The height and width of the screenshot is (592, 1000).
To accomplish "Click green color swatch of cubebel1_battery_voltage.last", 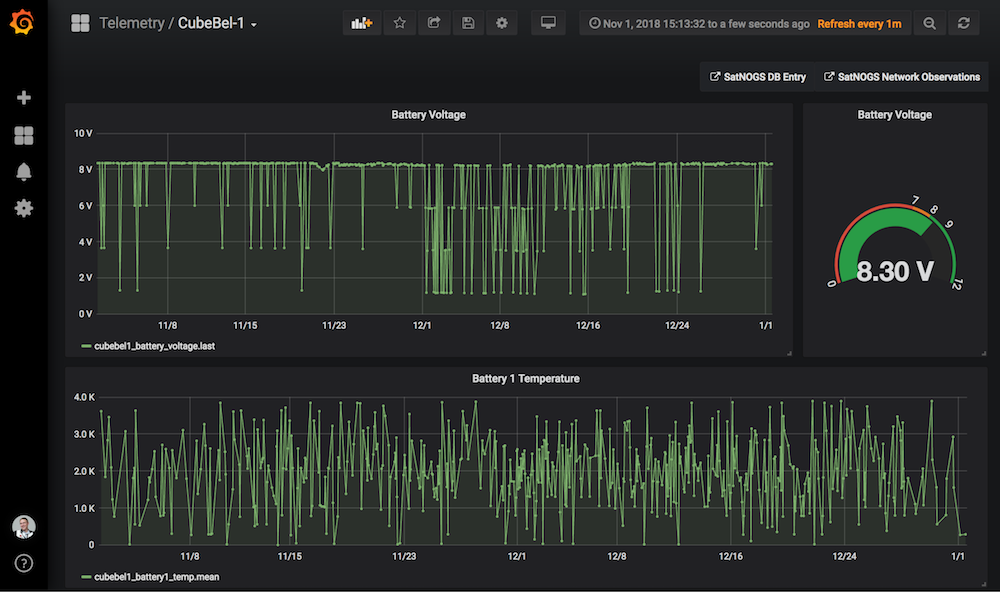I will point(86,346).
